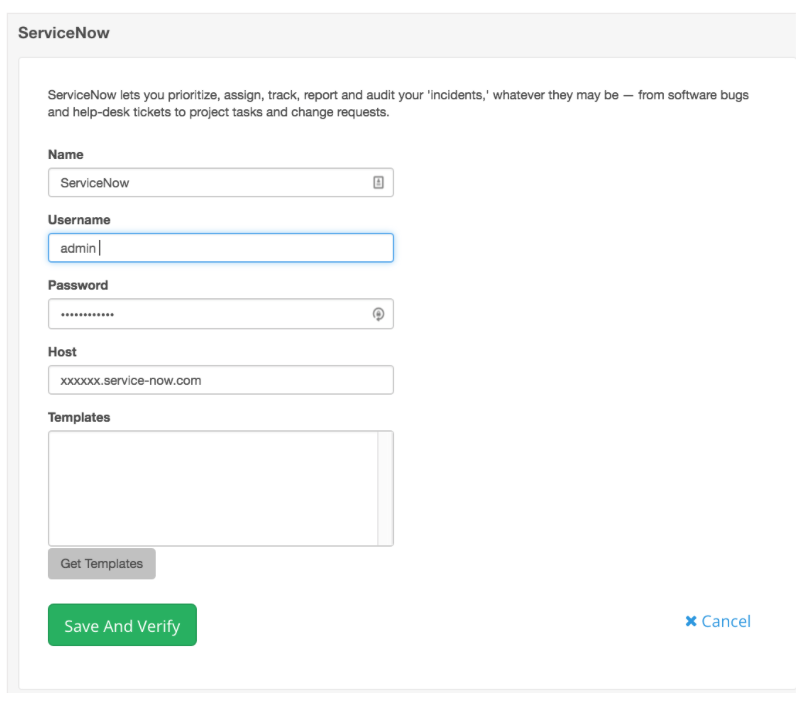Click the ServiceNow description paragraph
The width and height of the screenshot is (811, 701).
pos(398,103)
